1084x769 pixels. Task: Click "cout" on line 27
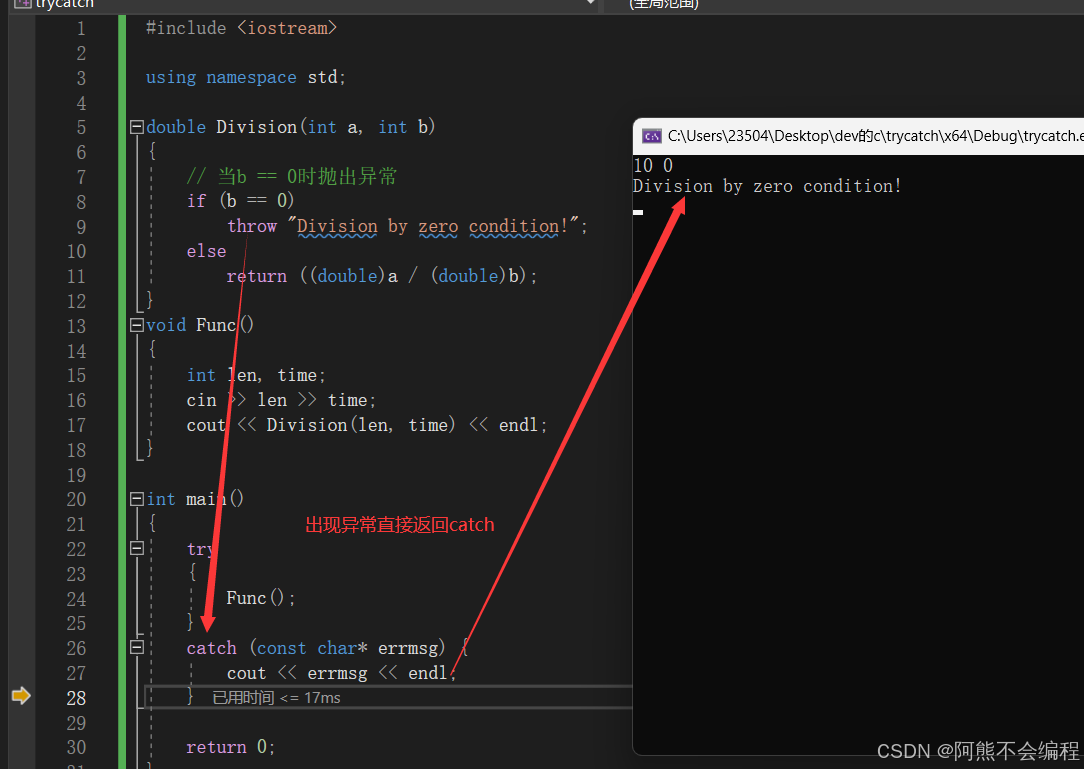click(x=246, y=673)
